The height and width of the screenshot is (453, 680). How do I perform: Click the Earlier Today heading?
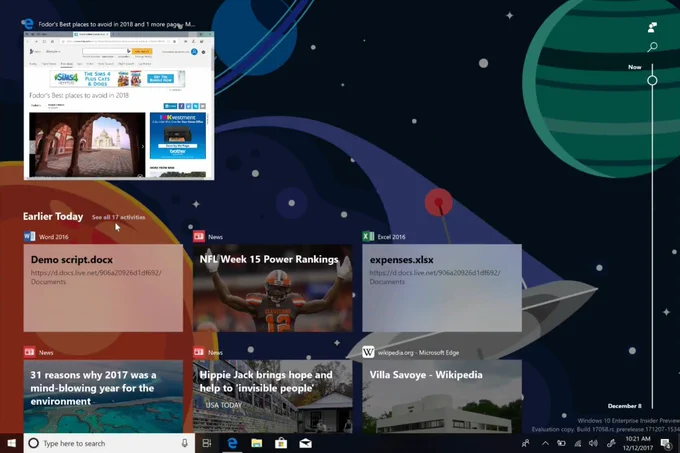coord(53,216)
